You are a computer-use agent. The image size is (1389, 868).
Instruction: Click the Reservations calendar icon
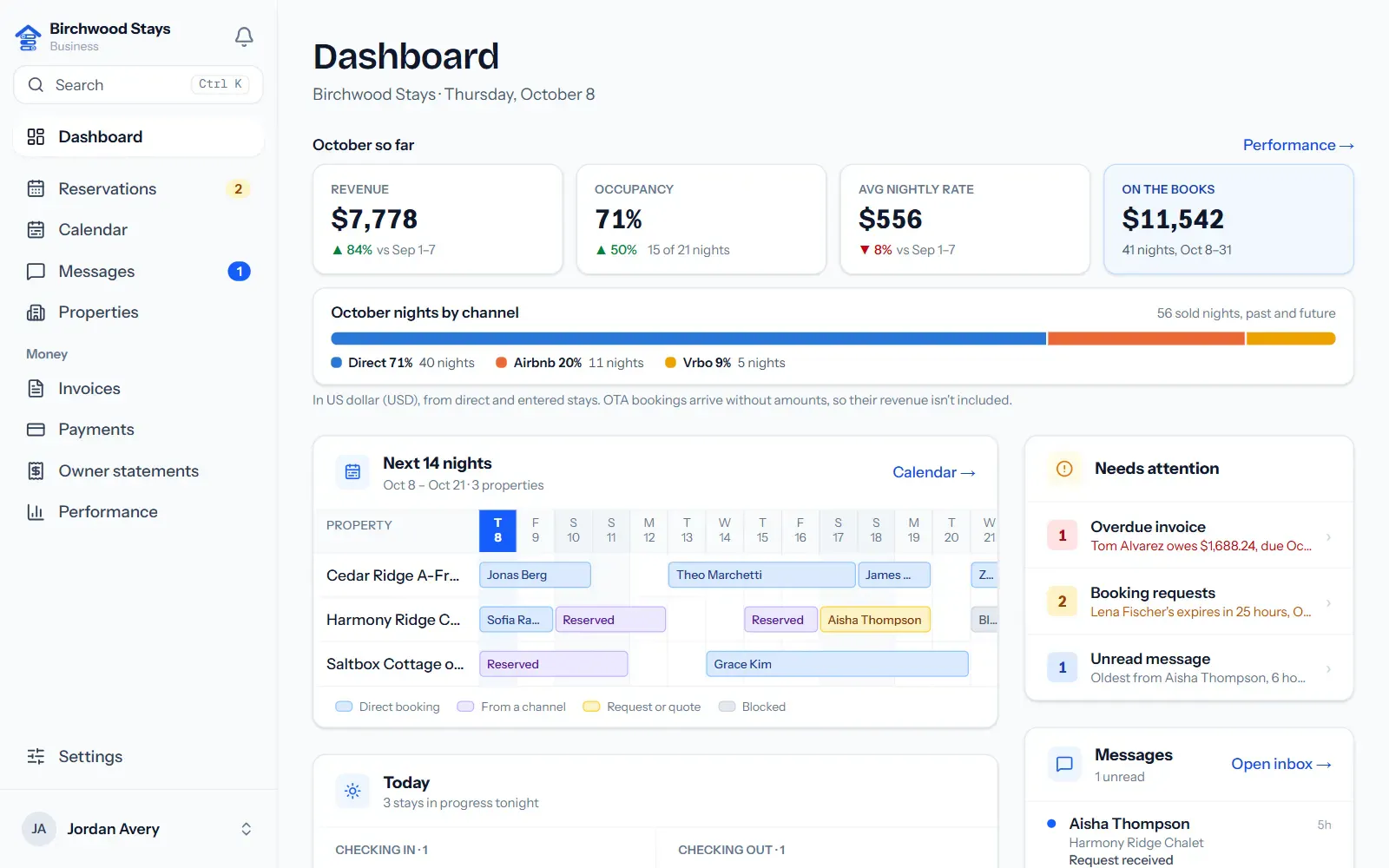(36, 188)
